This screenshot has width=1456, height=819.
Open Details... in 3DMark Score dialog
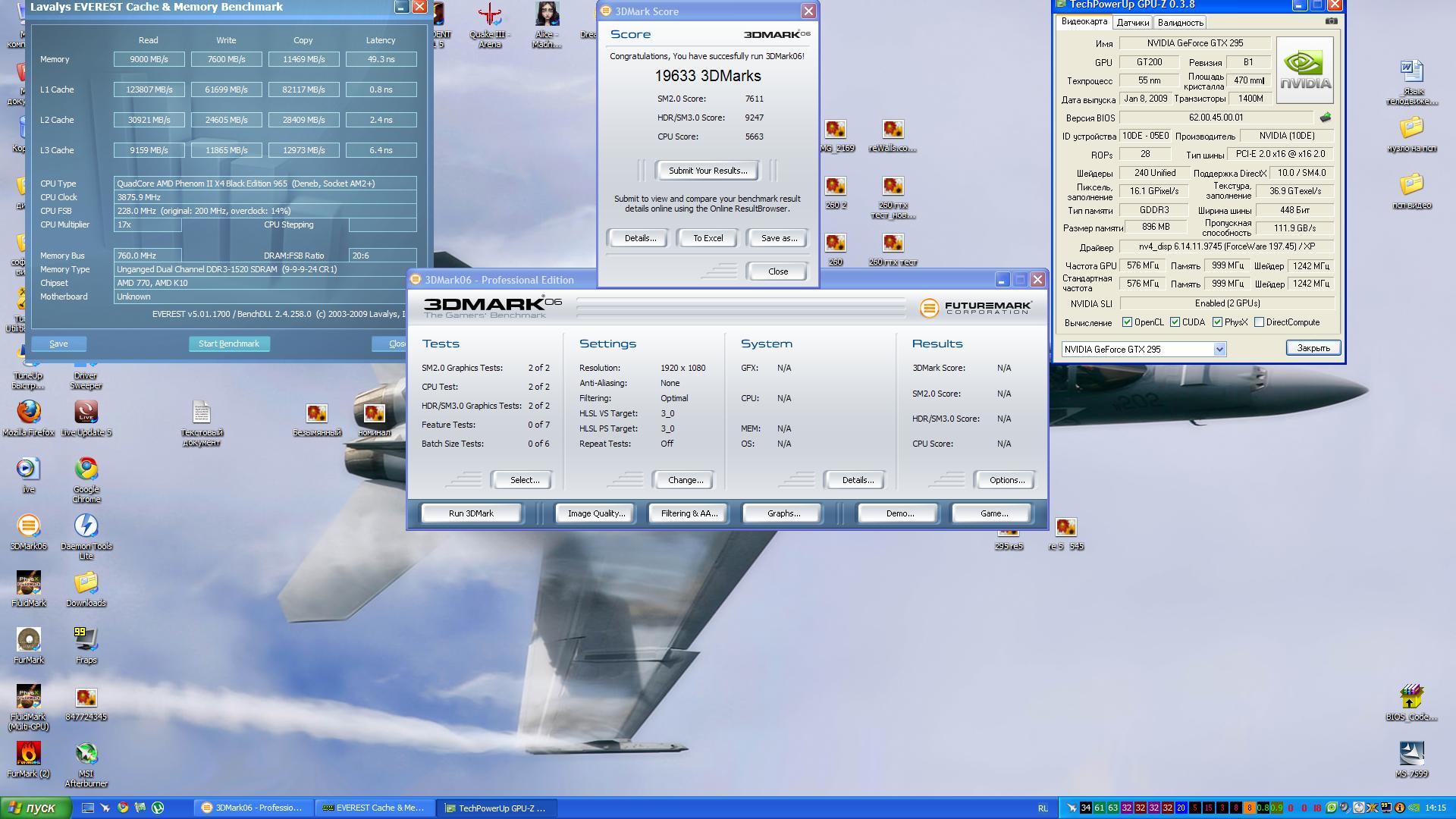coord(640,238)
